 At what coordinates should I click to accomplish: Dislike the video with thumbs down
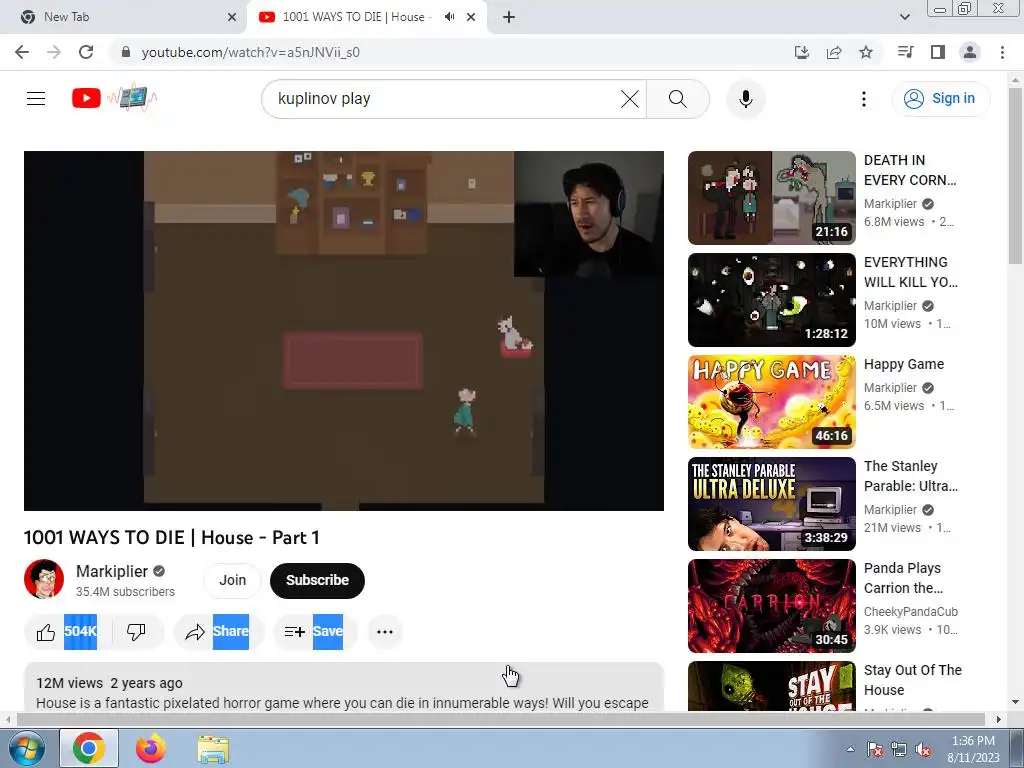[136, 632]
